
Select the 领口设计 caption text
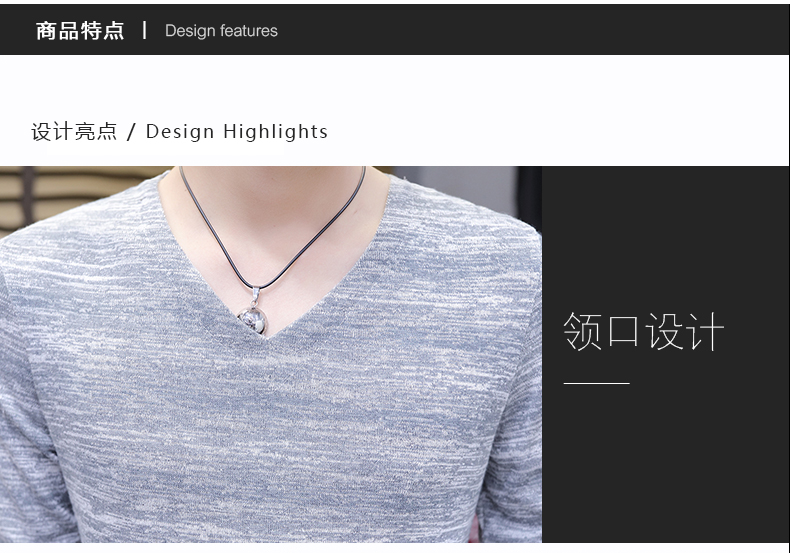click(643, 332)
